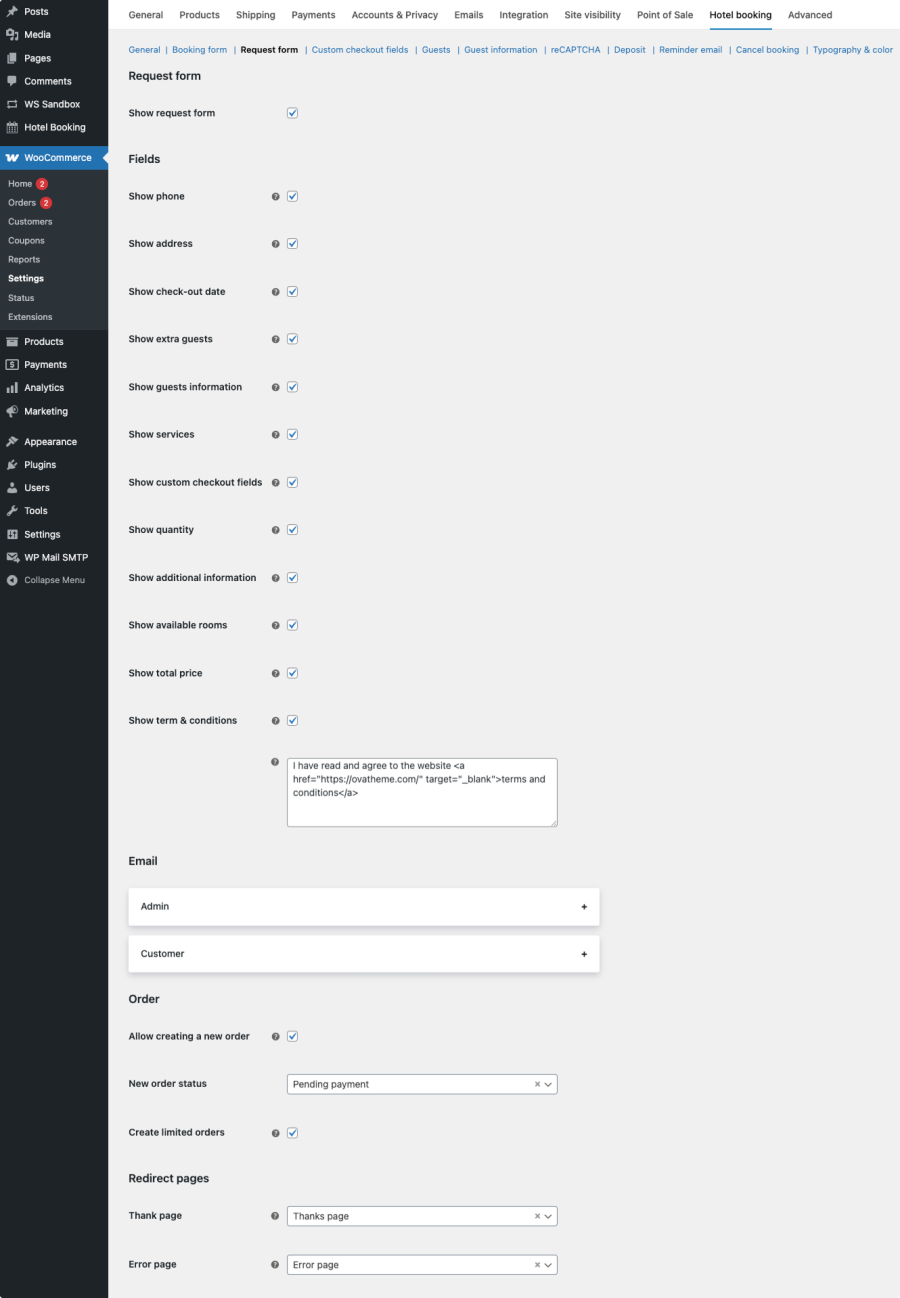
Task: Click the Comments bubble icon
Action: pos(12,81)
